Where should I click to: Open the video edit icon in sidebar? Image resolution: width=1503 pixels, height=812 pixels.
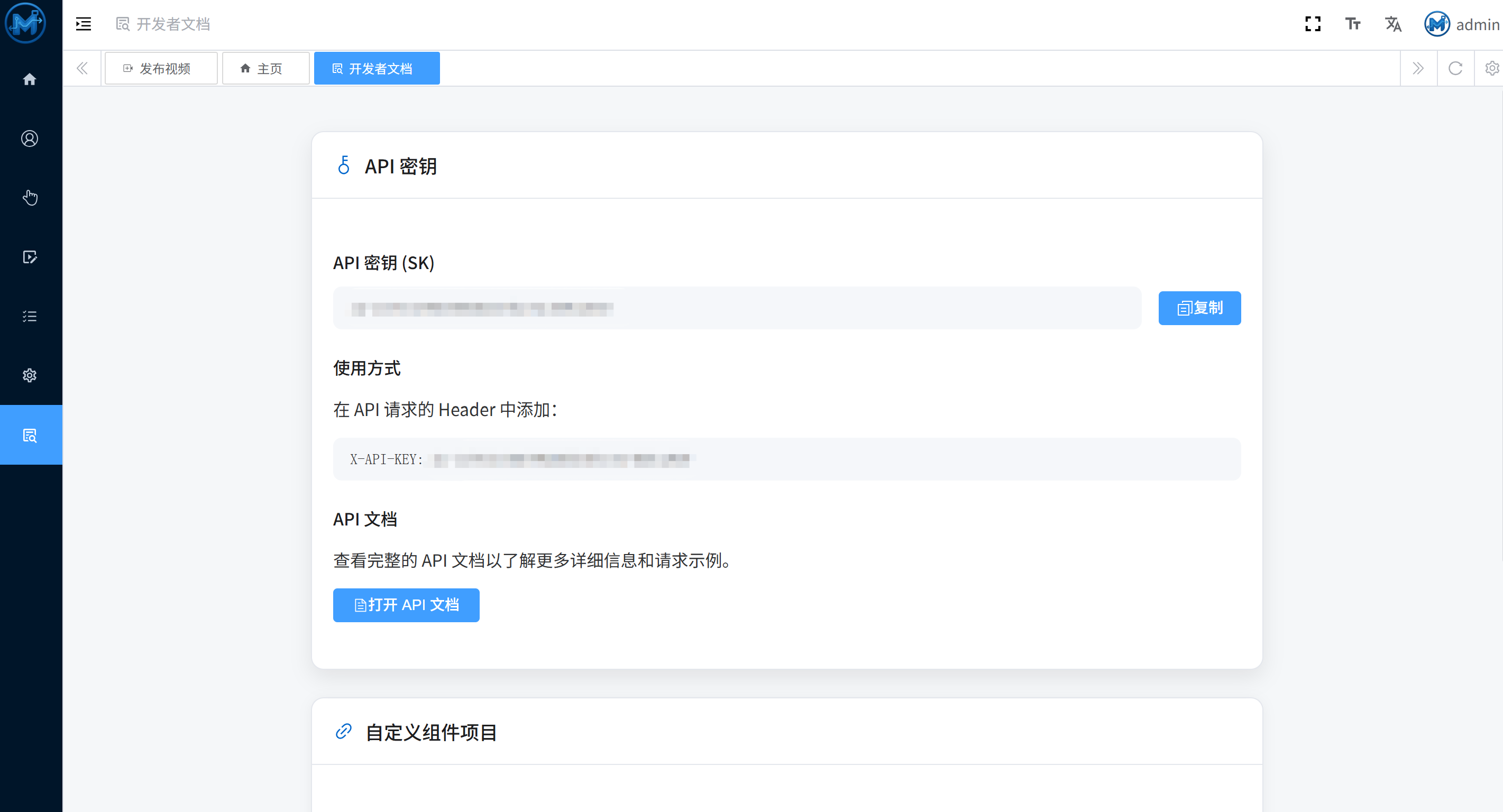coord(30,257)
